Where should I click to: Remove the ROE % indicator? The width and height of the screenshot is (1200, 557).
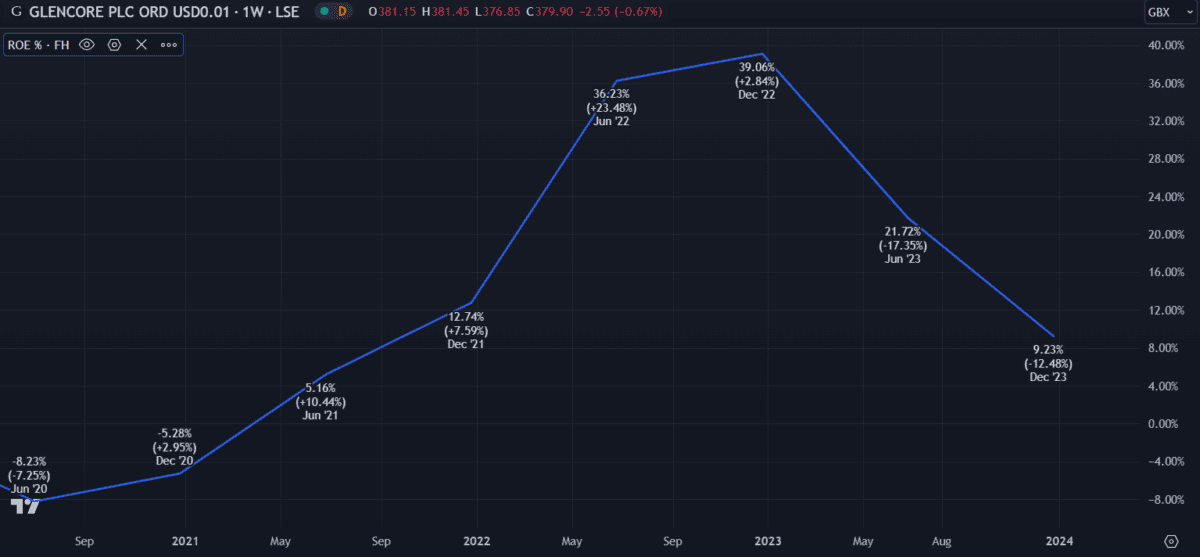pos(141,45)
